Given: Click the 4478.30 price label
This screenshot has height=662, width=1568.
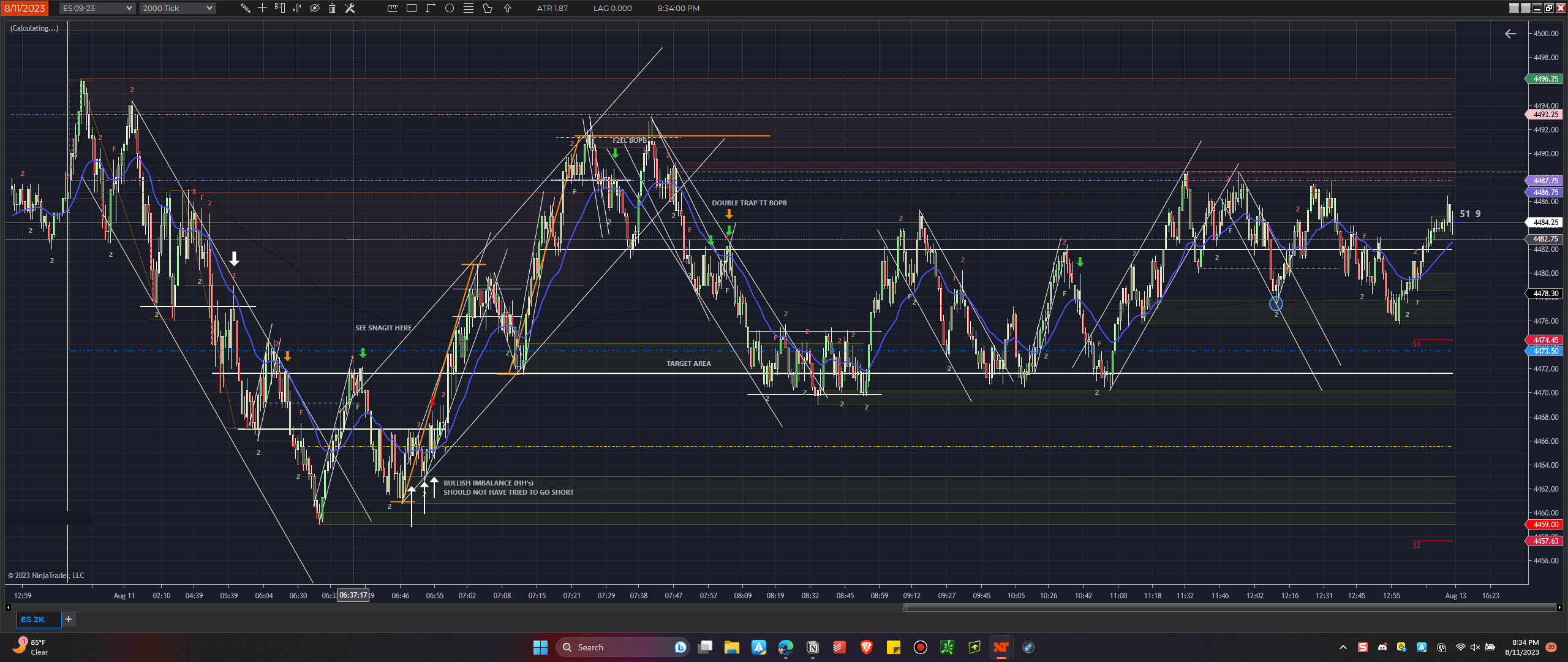Looking at the screenshot, I should coord(1545,294).
